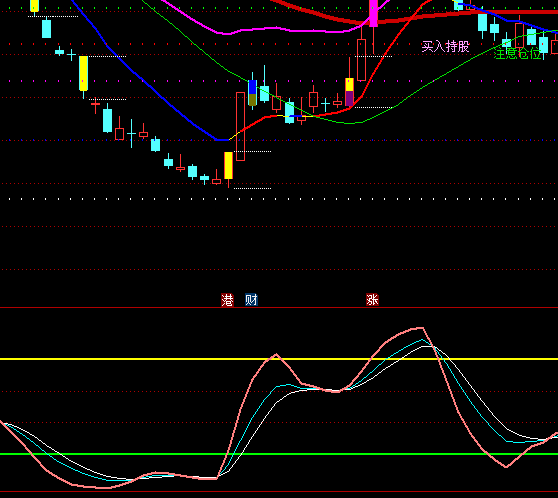Select the tall yellow candlestick at the price bottom
558x498 pixels.
click(228, 166)
